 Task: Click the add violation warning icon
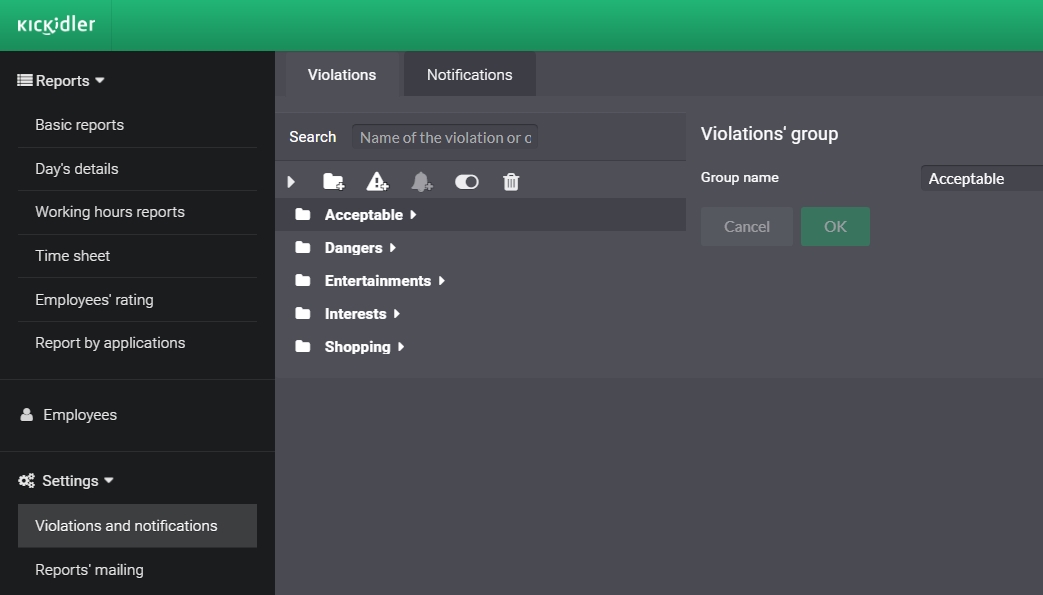point(377,181)
